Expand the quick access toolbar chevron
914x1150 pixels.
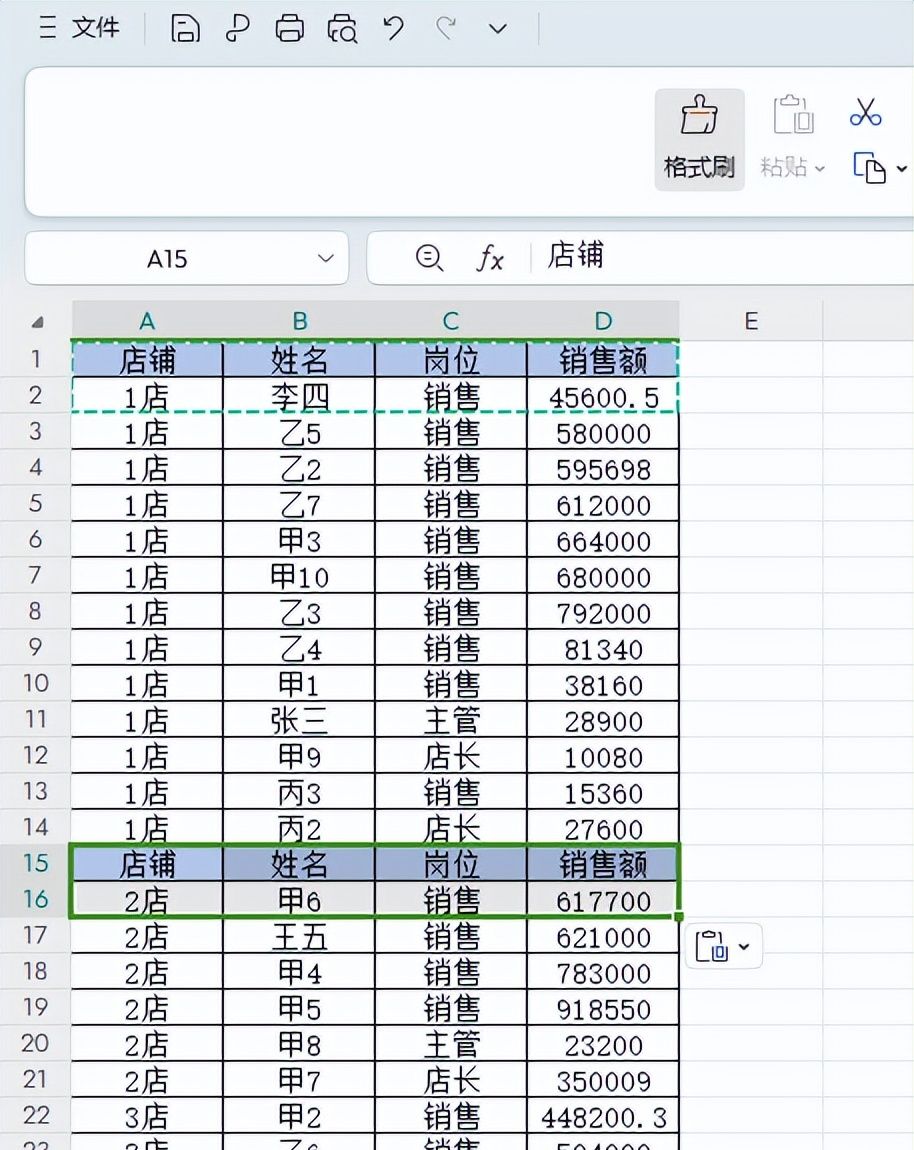tap(497, 30)
